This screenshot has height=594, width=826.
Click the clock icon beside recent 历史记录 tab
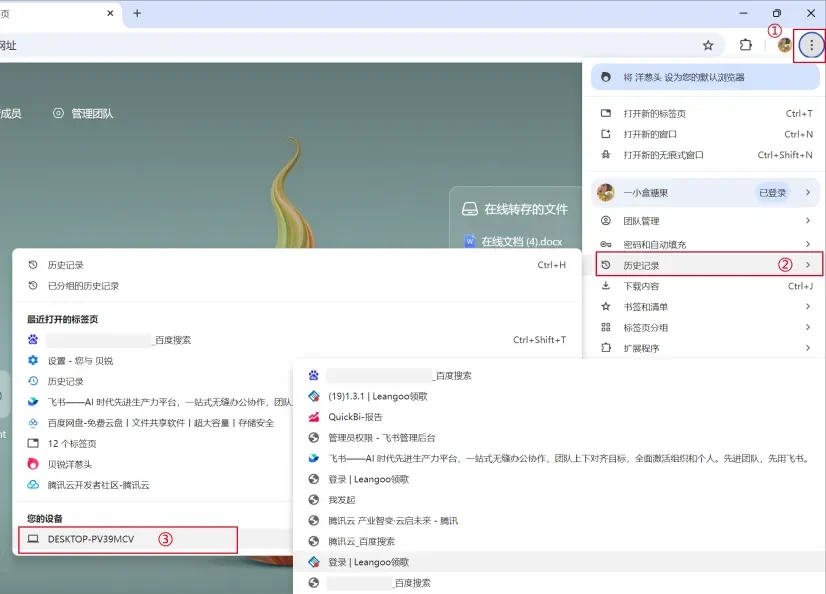tap(33, 381)
